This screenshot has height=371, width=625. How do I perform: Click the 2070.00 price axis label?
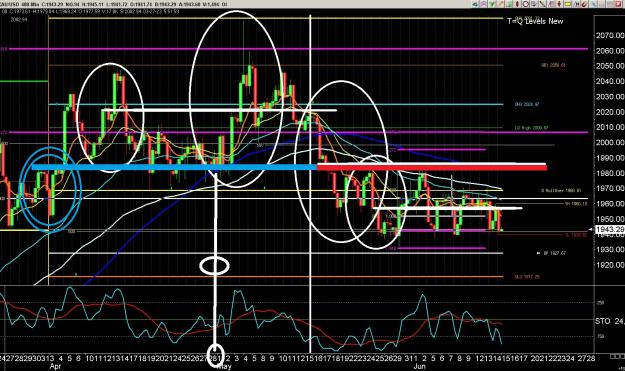pyautogui.click(x=610, y=35)
